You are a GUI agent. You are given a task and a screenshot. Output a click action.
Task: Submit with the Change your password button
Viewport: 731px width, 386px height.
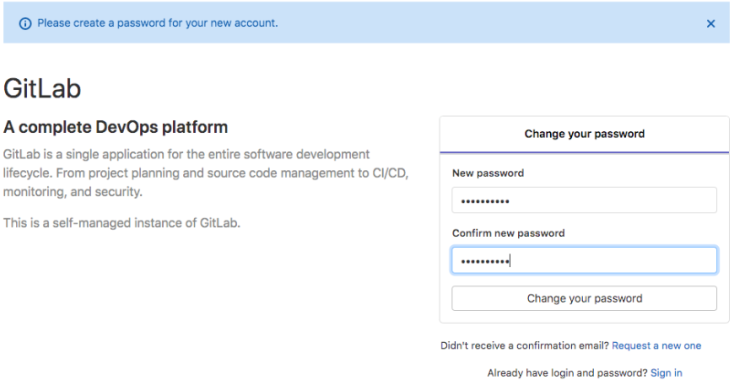click(584, 298)
